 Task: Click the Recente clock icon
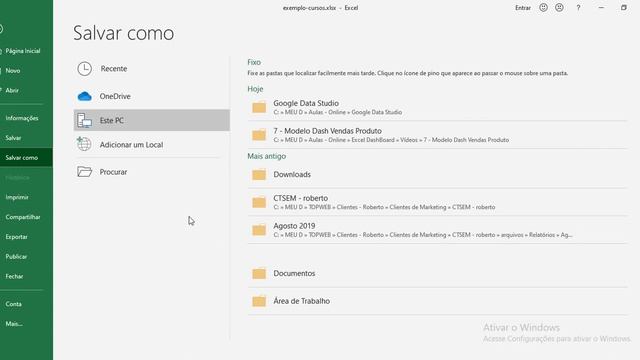point(84,69)
